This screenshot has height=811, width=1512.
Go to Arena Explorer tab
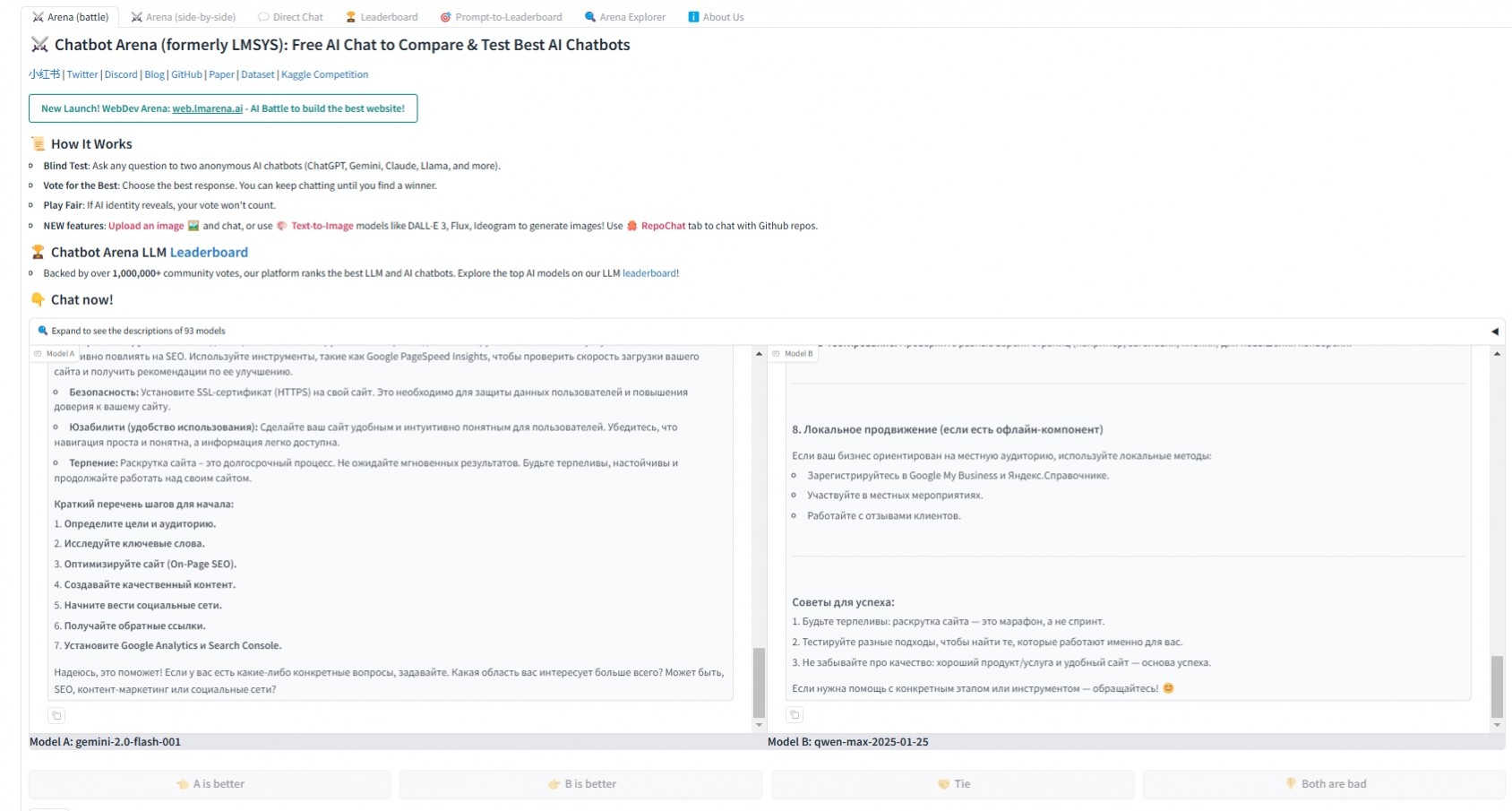tap(625, 17)
